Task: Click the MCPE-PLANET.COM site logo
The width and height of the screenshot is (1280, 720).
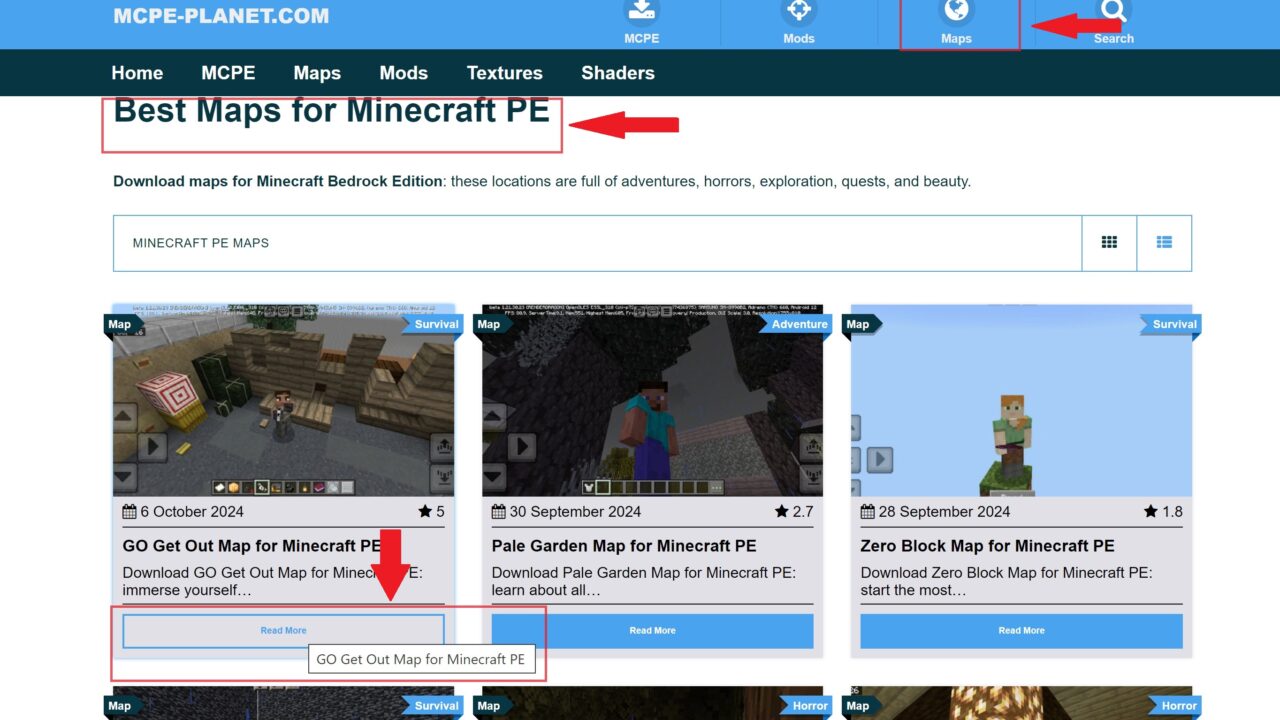Action: [x=221, y=16]
